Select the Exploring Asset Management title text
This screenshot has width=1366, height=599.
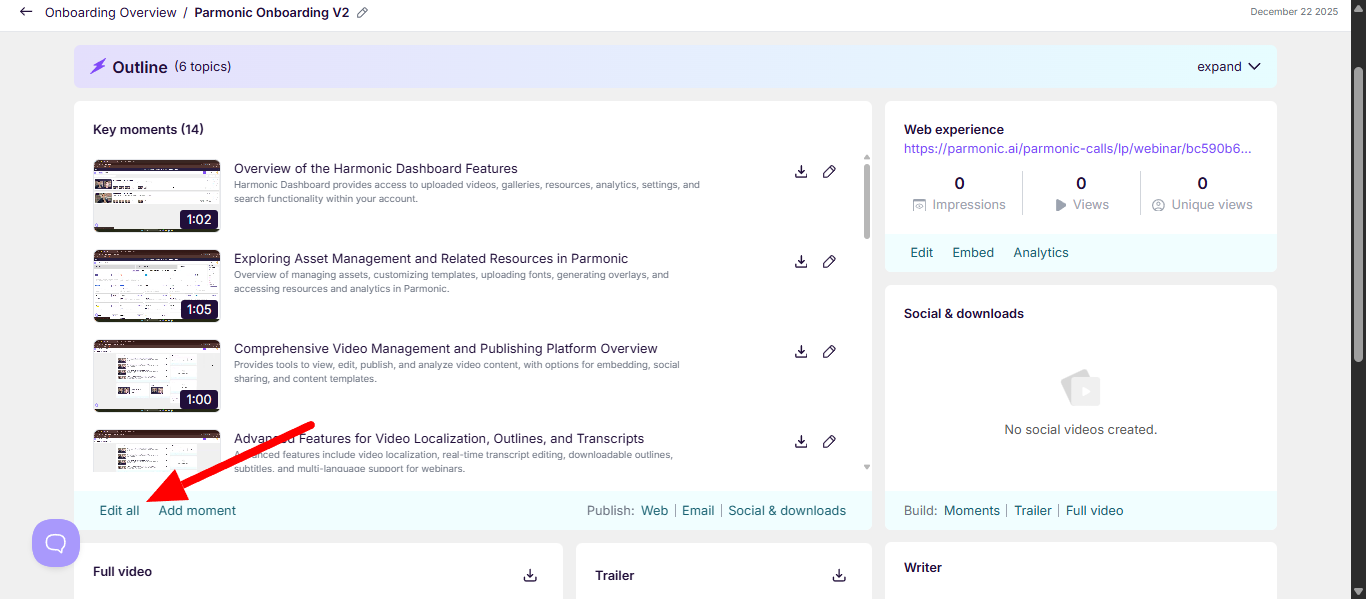[431, 259]
